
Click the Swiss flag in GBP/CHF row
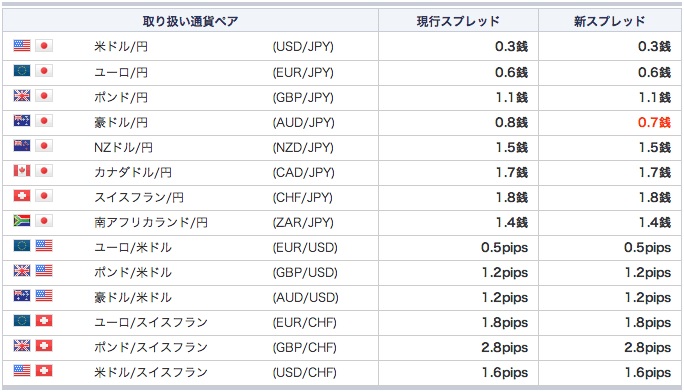click(x=44, y=346)
